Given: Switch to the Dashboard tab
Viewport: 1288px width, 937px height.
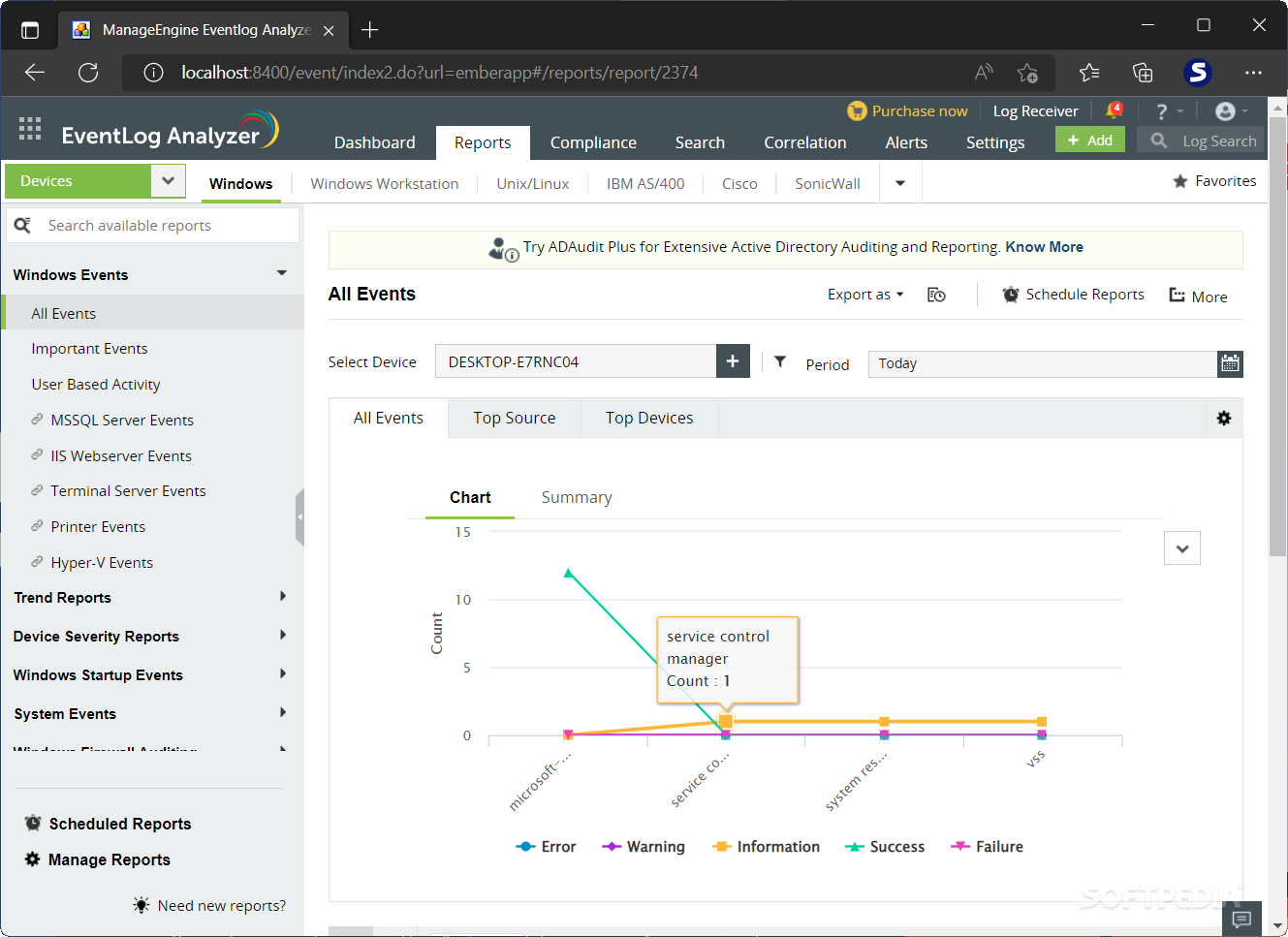Looking at the screenshot, I should 374,142.
